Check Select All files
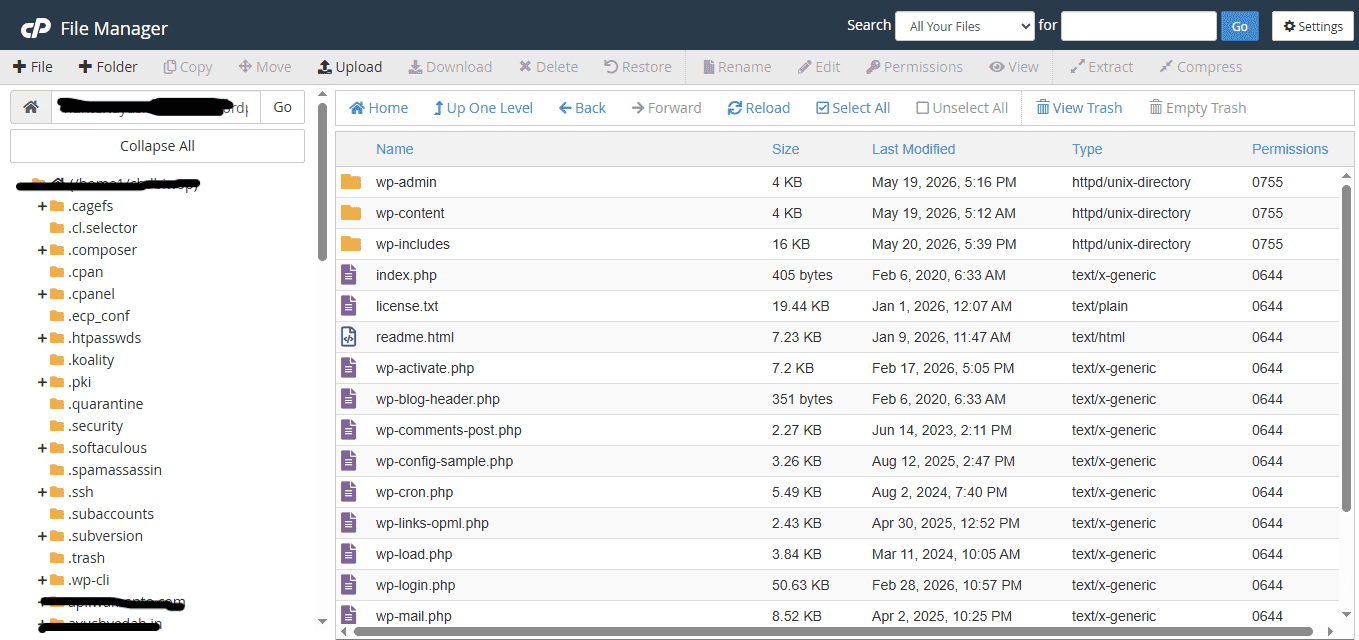 [853, 108]
